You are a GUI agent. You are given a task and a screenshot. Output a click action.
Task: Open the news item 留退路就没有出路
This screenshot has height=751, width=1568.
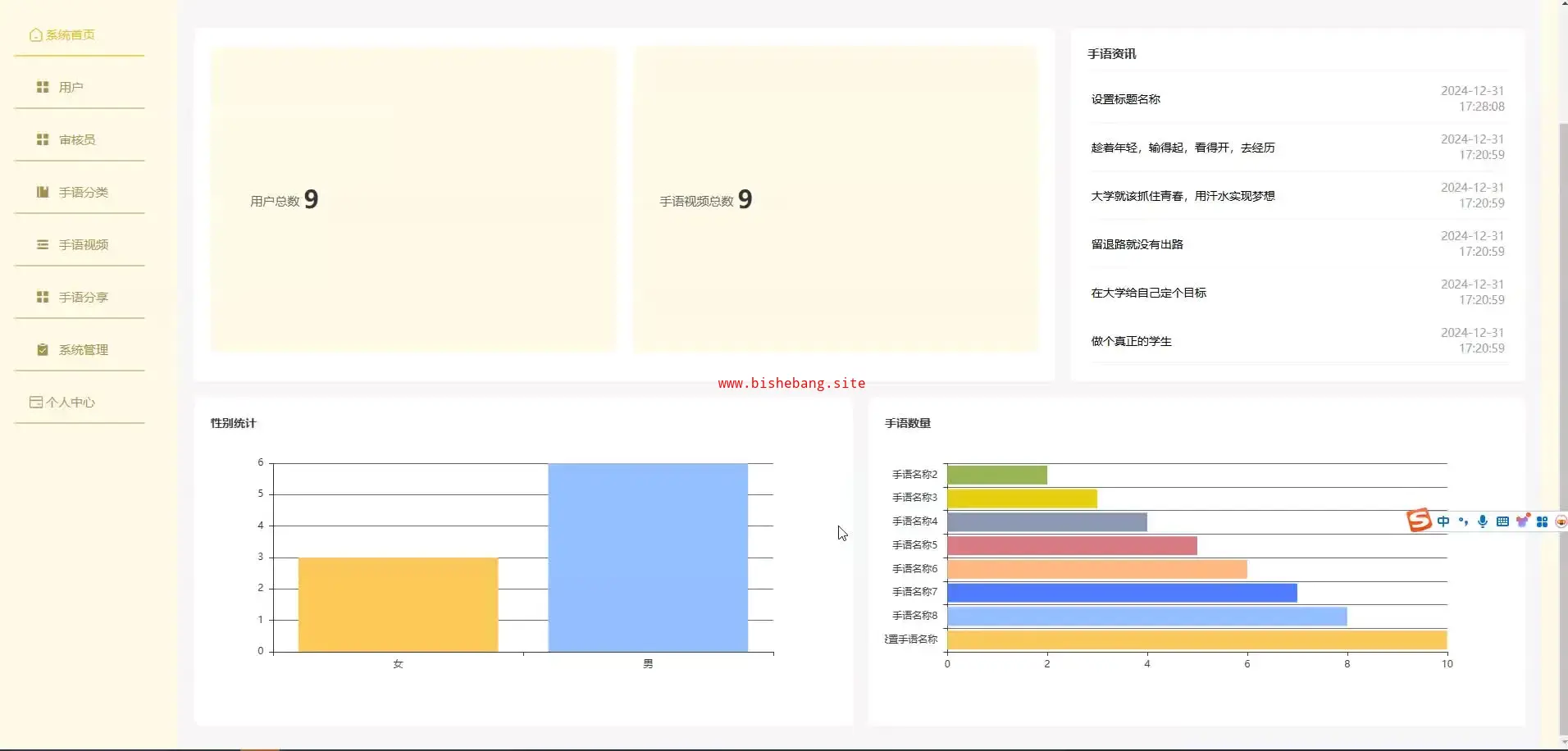[1137, 244]
